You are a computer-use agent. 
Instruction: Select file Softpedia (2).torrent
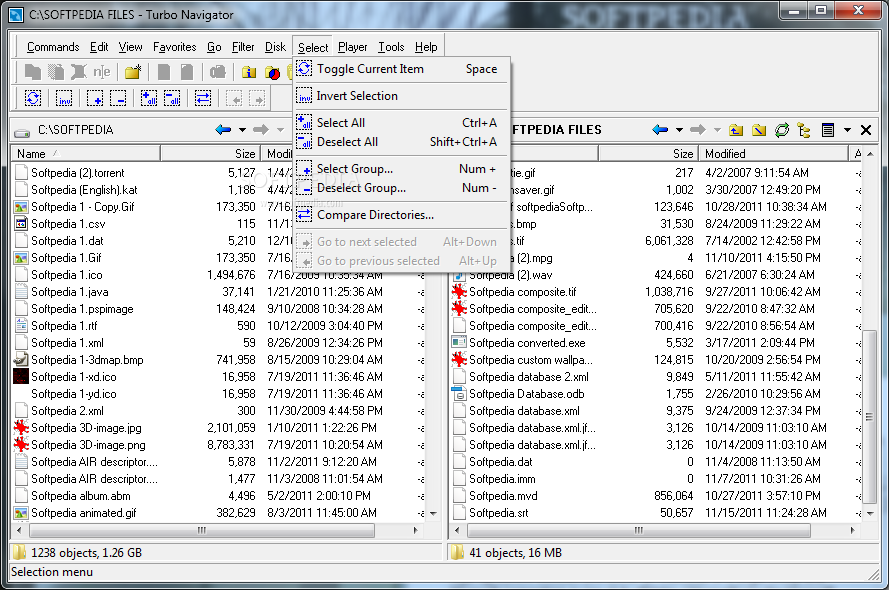[x=78, y=173]
